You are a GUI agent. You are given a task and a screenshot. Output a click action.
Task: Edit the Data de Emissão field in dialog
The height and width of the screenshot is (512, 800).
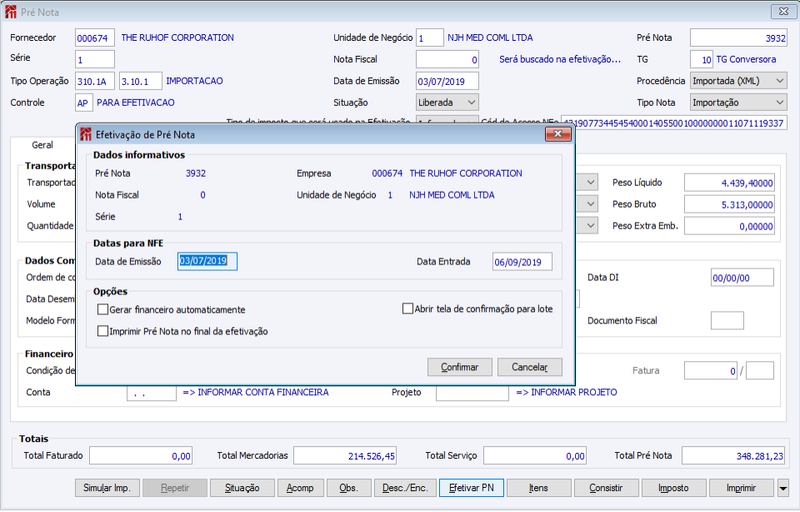click(207, 261)
